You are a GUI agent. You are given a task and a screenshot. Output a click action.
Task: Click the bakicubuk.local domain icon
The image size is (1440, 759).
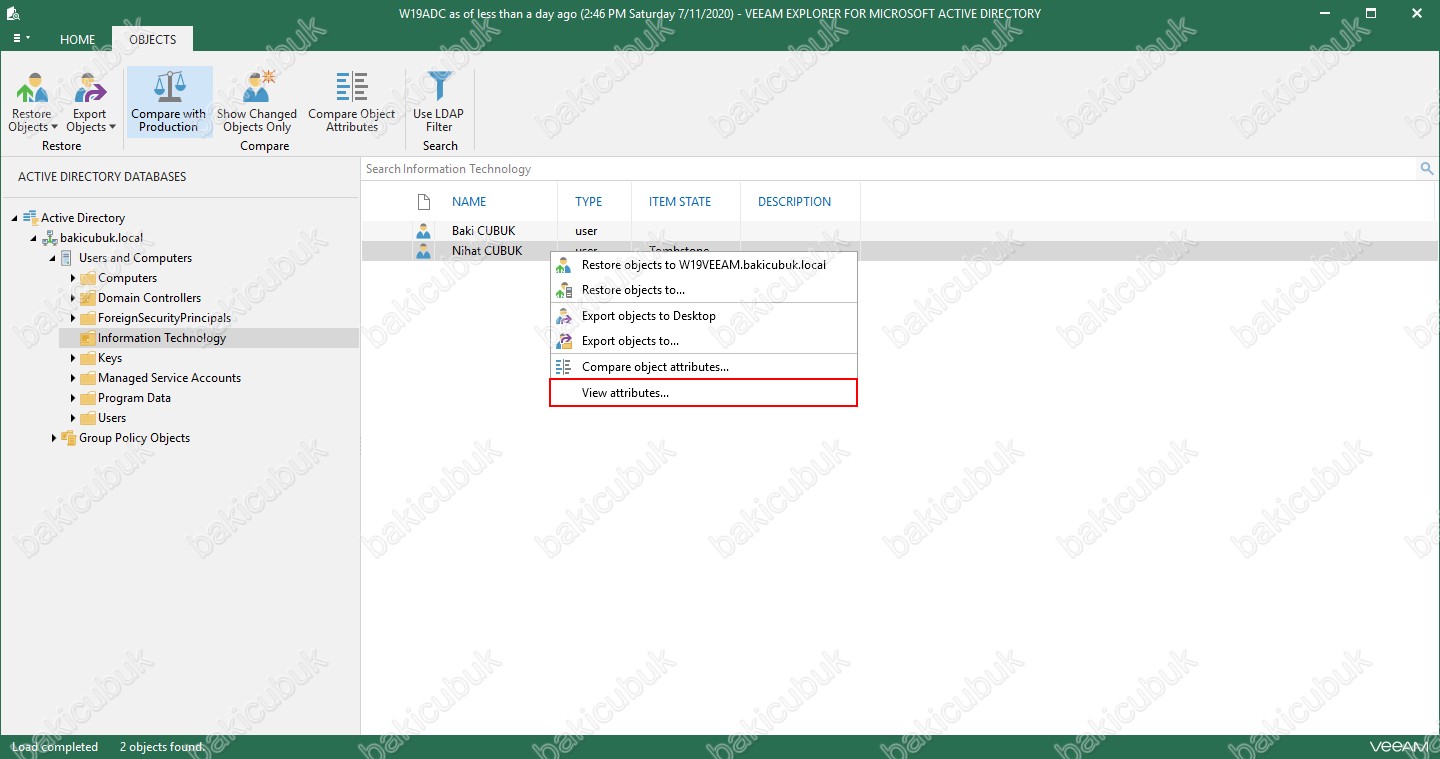click(49, 238)
